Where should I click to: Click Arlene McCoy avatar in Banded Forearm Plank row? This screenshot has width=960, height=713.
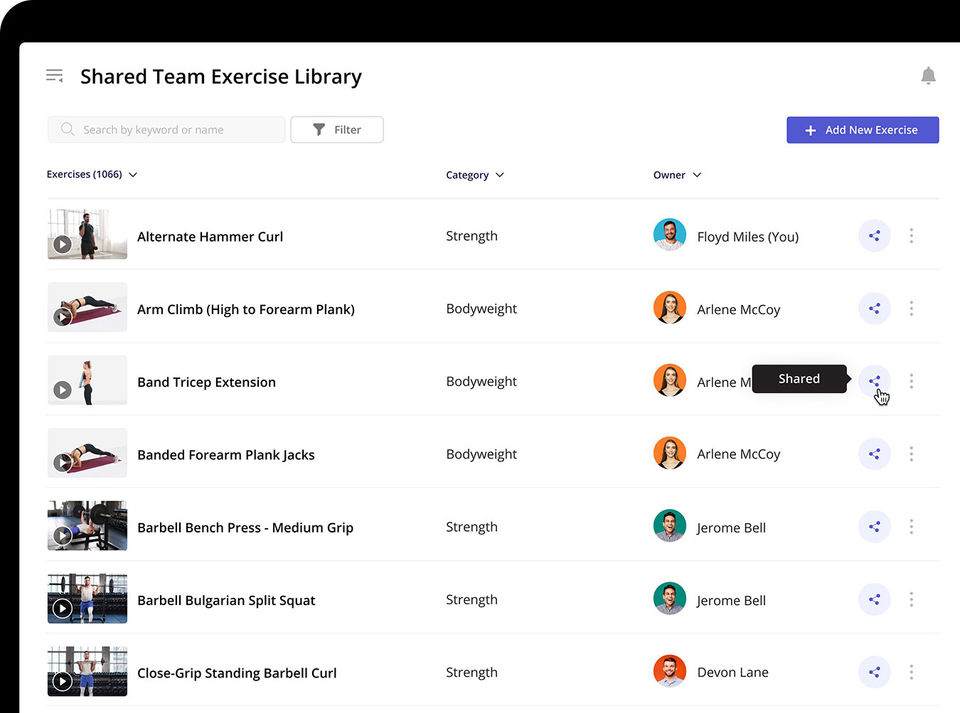tap(669, 454)
